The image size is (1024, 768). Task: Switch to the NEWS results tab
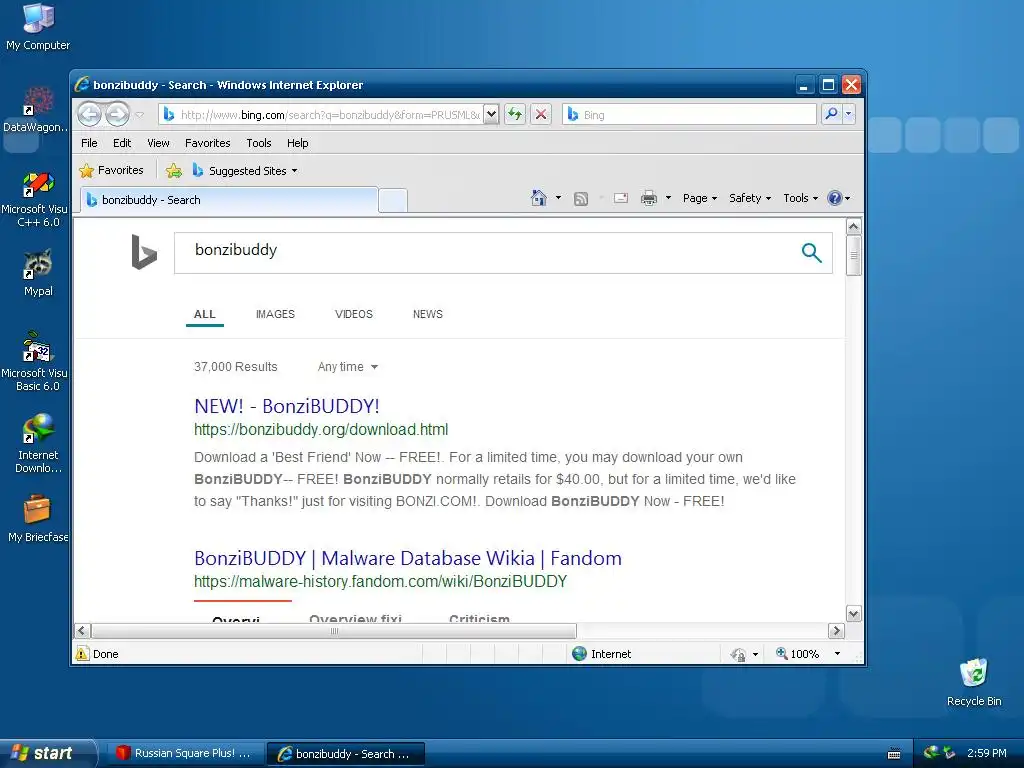(x=428, y=314)
